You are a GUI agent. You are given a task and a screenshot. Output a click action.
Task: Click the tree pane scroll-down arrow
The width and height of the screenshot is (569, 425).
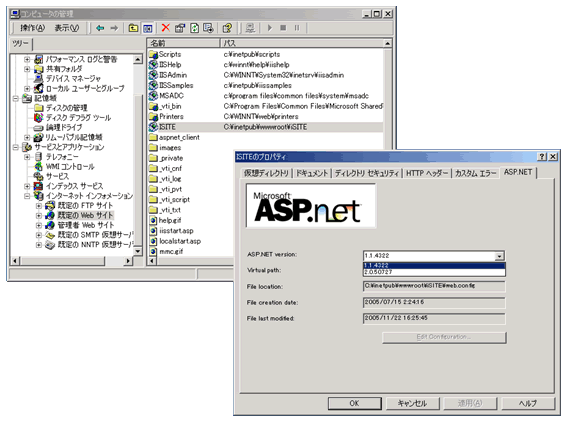point(138,251)
